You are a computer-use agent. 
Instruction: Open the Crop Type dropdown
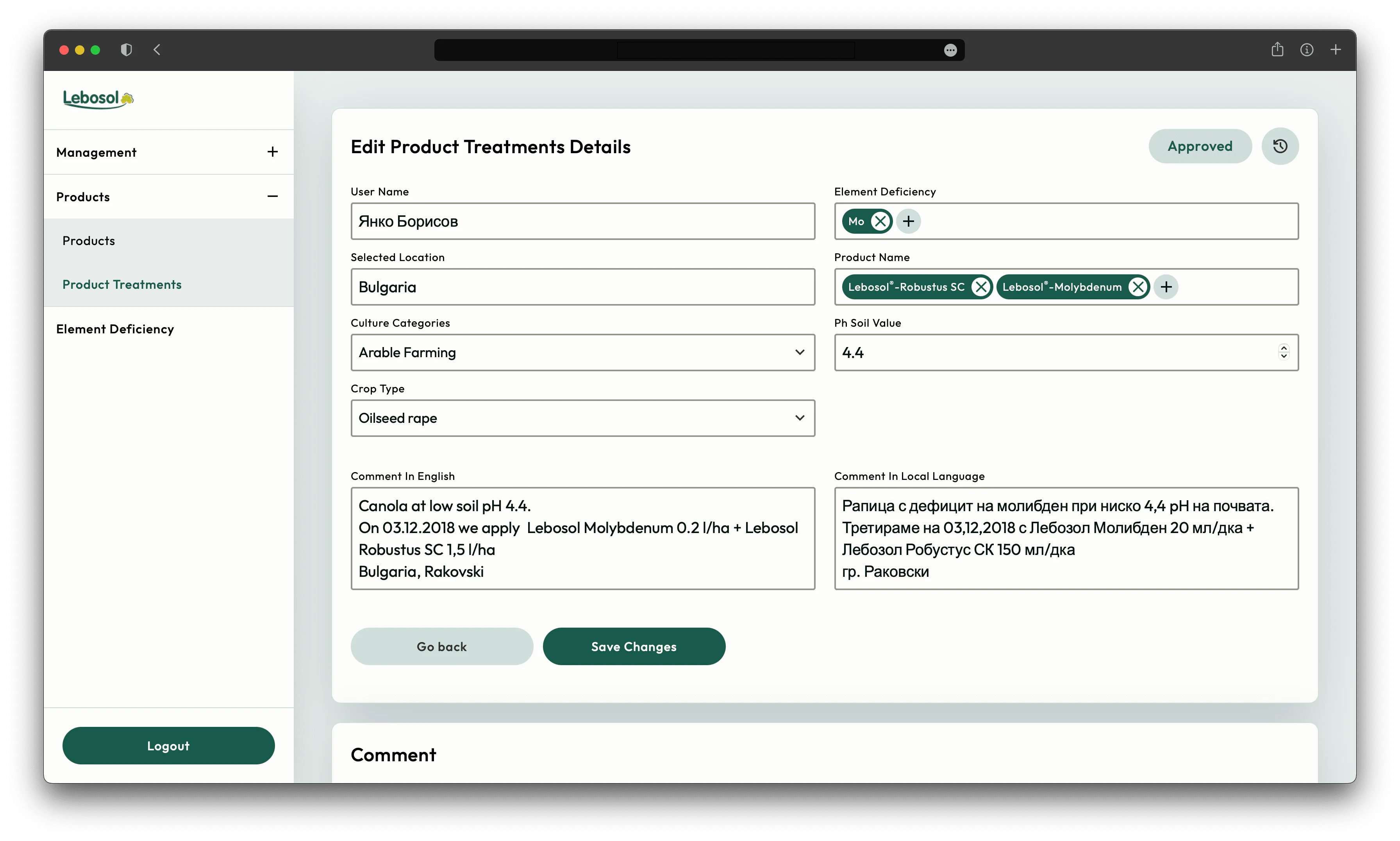(582, 418)
